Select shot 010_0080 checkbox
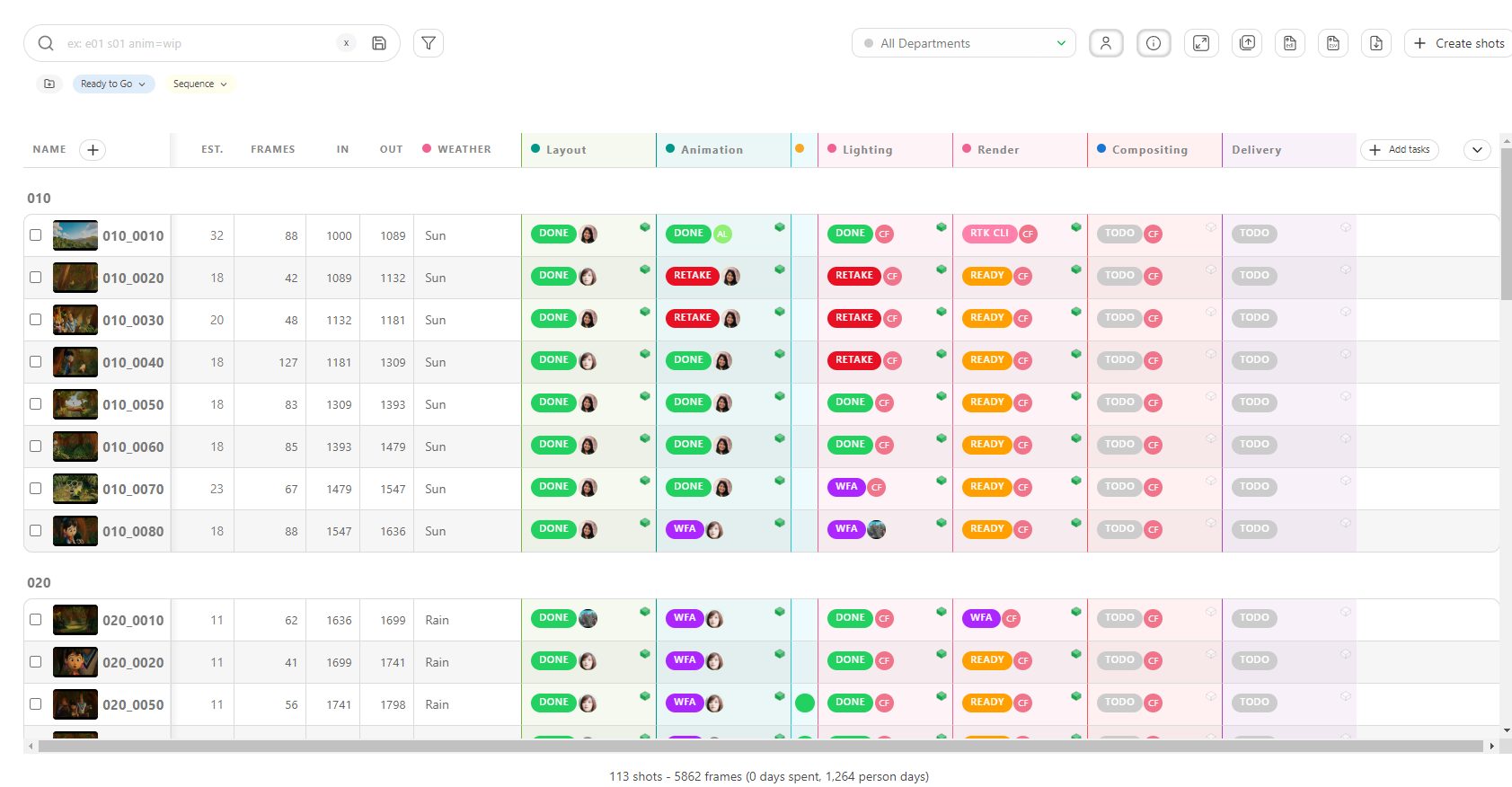 pyautogui.click(x=35, y=530)
